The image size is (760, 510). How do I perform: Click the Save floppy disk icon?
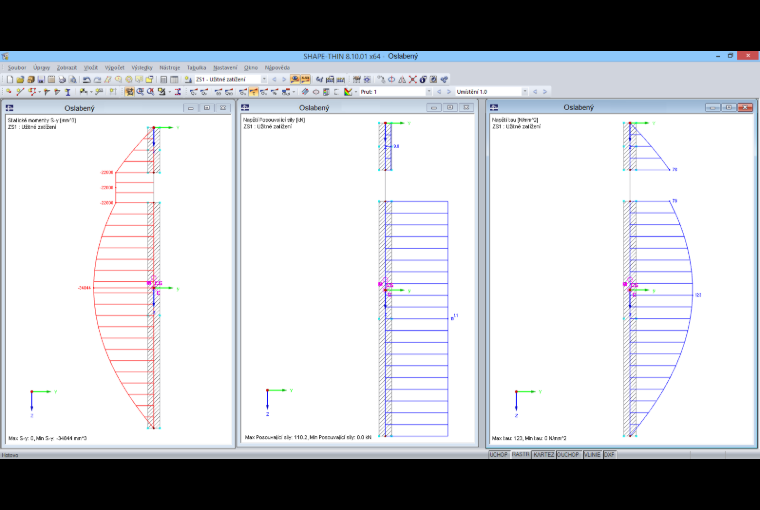[x=41, y=79]
